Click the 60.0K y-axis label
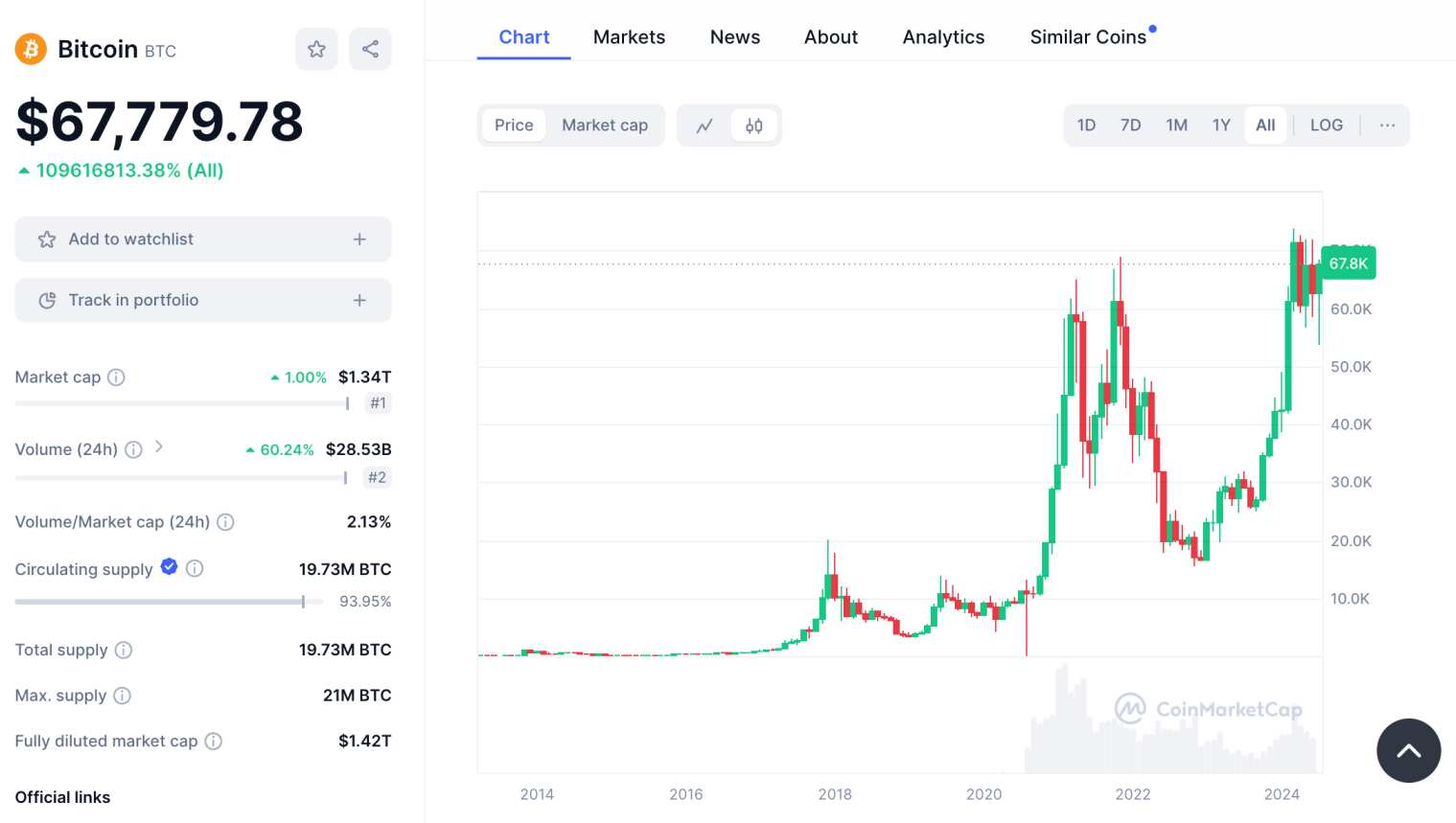Screen dimensions: 1456x823 [1352, 309]
